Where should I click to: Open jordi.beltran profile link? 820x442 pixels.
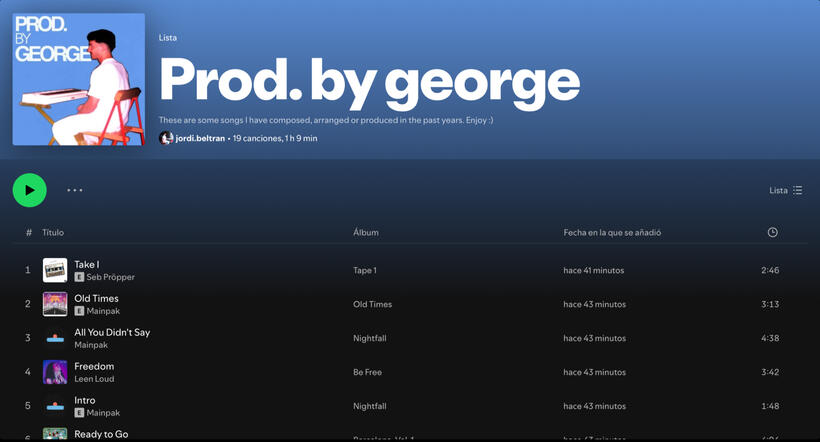tap(200, 139)
